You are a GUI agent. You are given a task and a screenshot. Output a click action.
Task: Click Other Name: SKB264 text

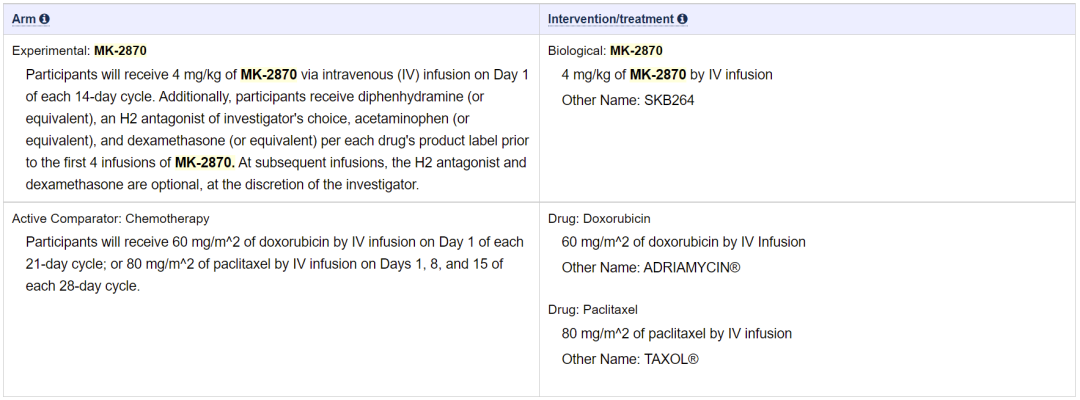coord(627,100)
